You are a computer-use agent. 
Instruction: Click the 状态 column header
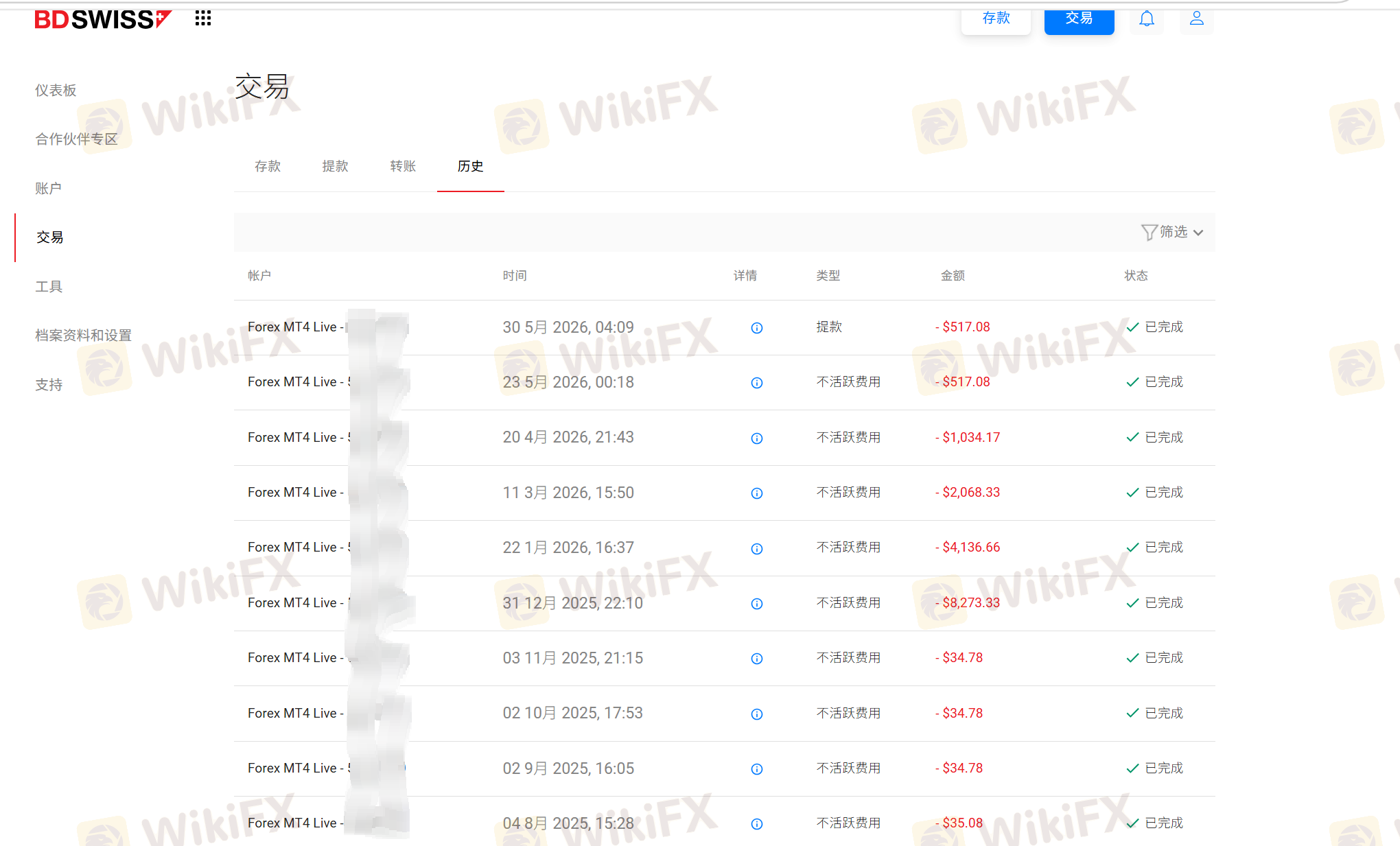click(1136, 276)
